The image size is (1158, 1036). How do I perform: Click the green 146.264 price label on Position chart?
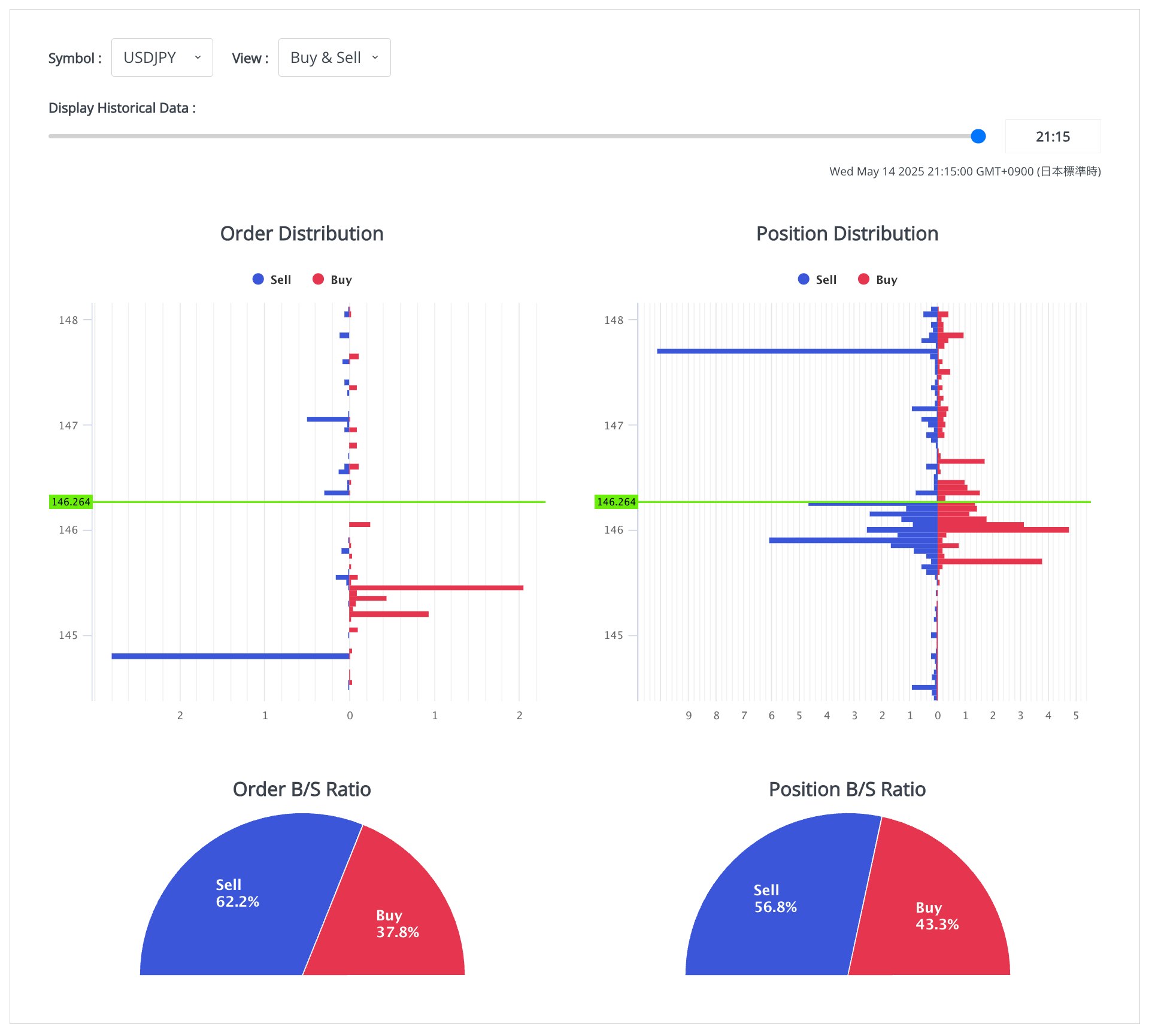click(x=617, y=502)
